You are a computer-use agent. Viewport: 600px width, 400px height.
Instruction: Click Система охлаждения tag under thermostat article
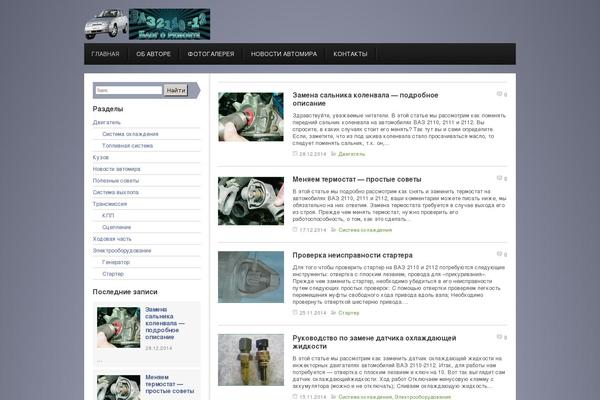tap(365, 230)
